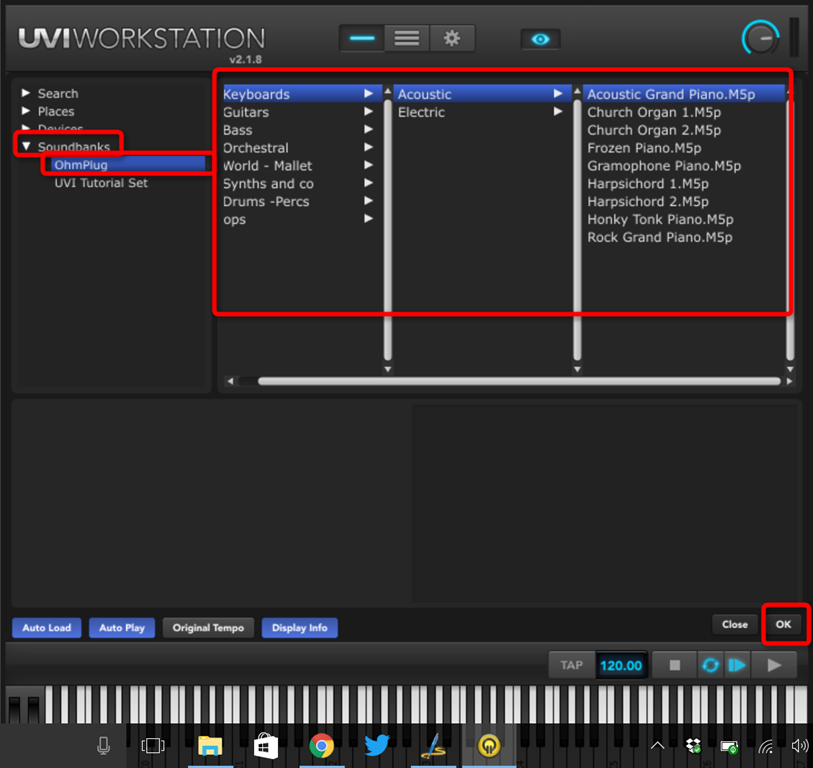Click the Dropbox tray icon
This screenshot has height=768, width=813.
(693, 746)
